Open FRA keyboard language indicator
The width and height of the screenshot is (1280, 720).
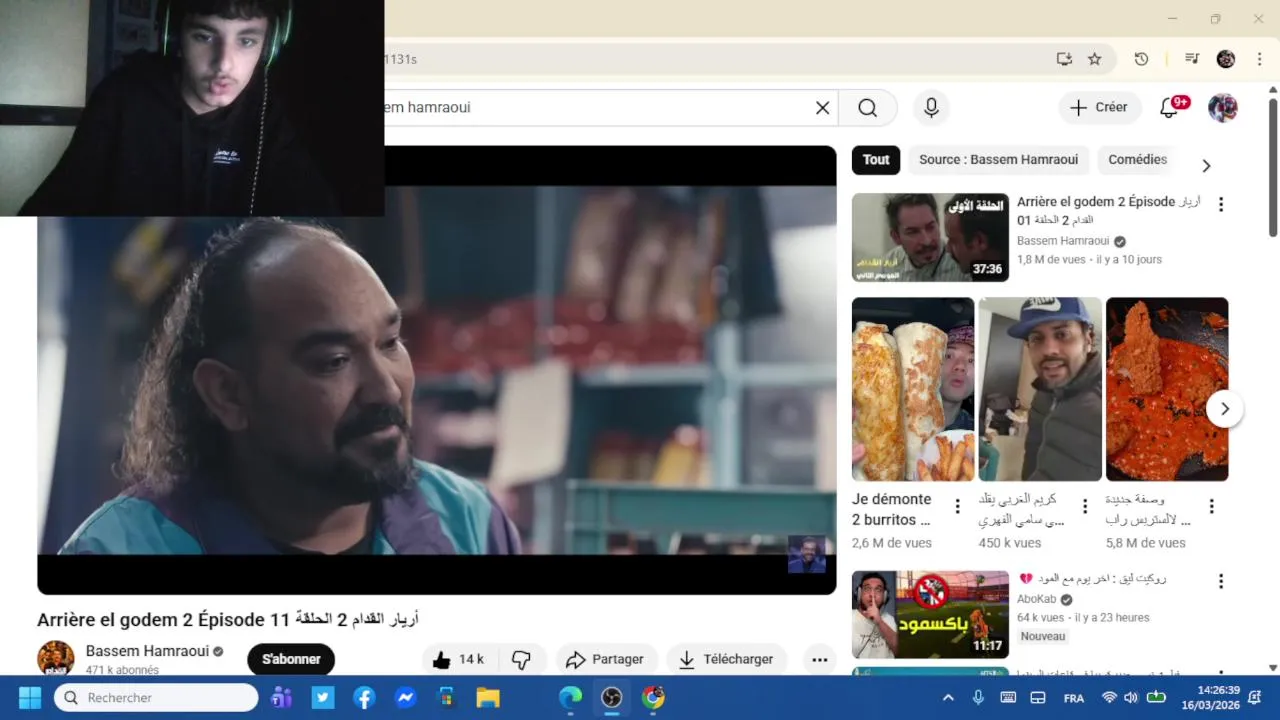point(1074,698)
